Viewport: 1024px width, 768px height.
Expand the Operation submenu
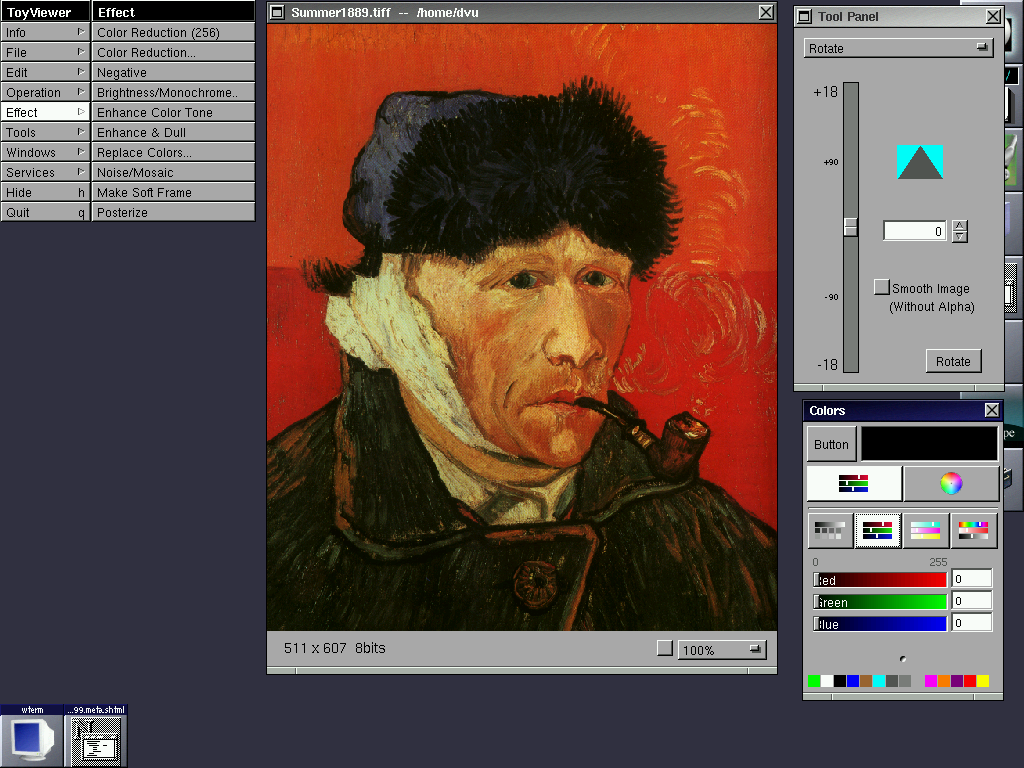45,92
